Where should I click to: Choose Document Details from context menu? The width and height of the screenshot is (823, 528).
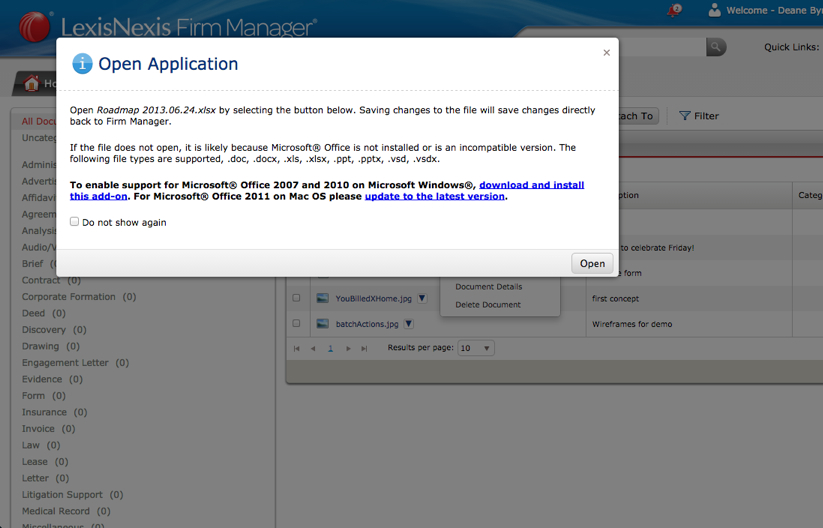(489, 287)
